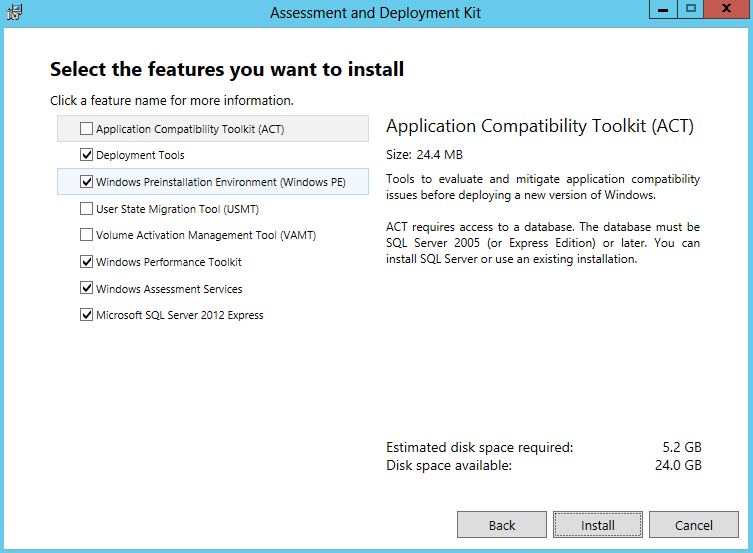Viewport: 753px width, 553px height.
Task: Uncheck Microsoft SQL Server 2012 Express checkbox
Action: click(86, 315)
